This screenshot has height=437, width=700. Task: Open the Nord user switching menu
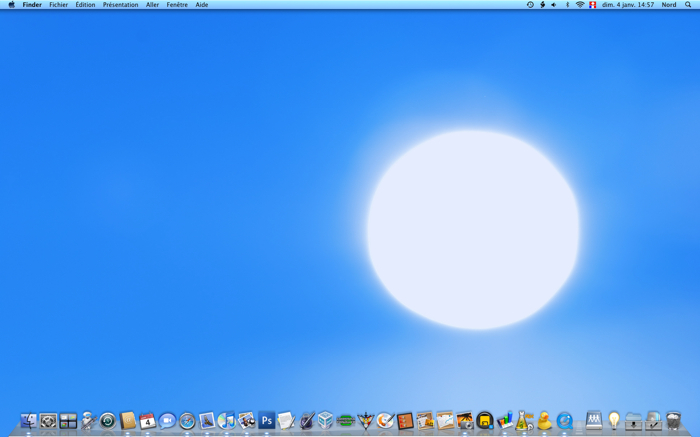[669, 4]
